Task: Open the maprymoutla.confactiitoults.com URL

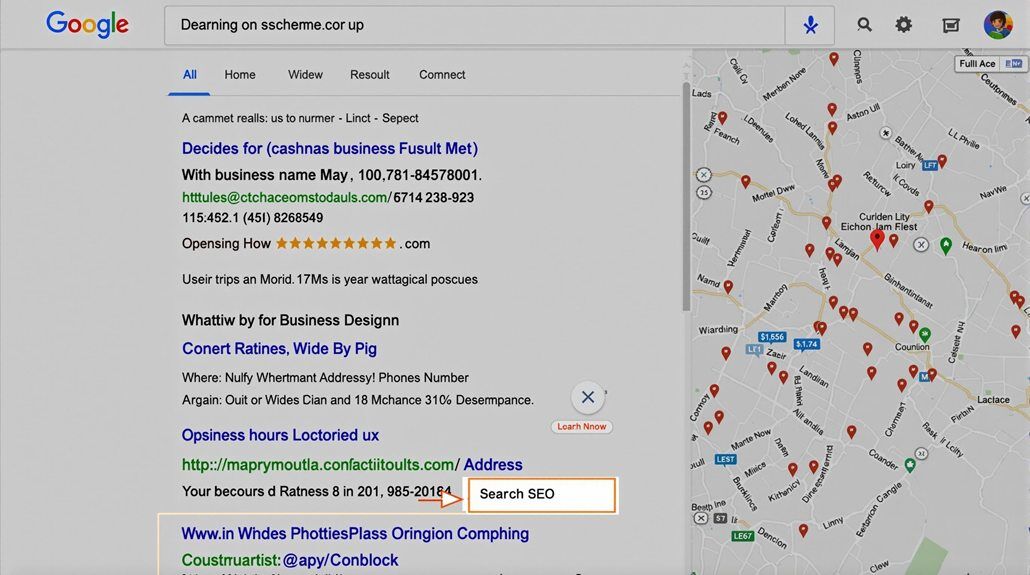Action: tap(318, 465)
